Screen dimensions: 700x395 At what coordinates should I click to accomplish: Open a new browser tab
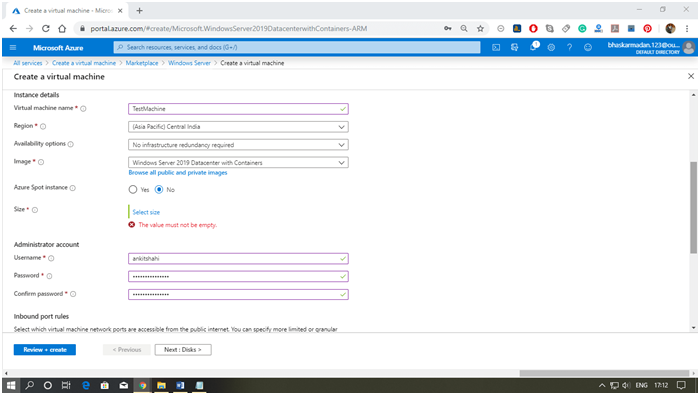pos(139,10)
